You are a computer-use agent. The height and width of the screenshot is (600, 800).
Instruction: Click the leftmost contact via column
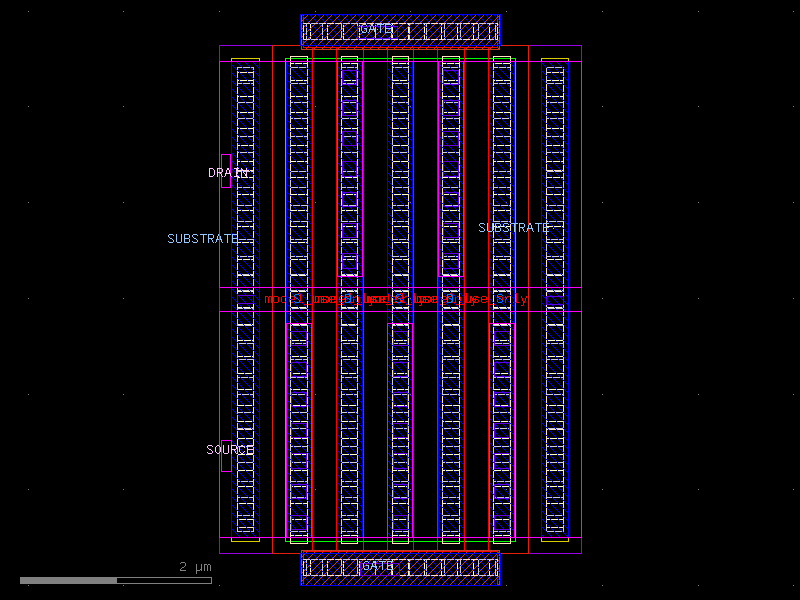[x=245, y=300]
